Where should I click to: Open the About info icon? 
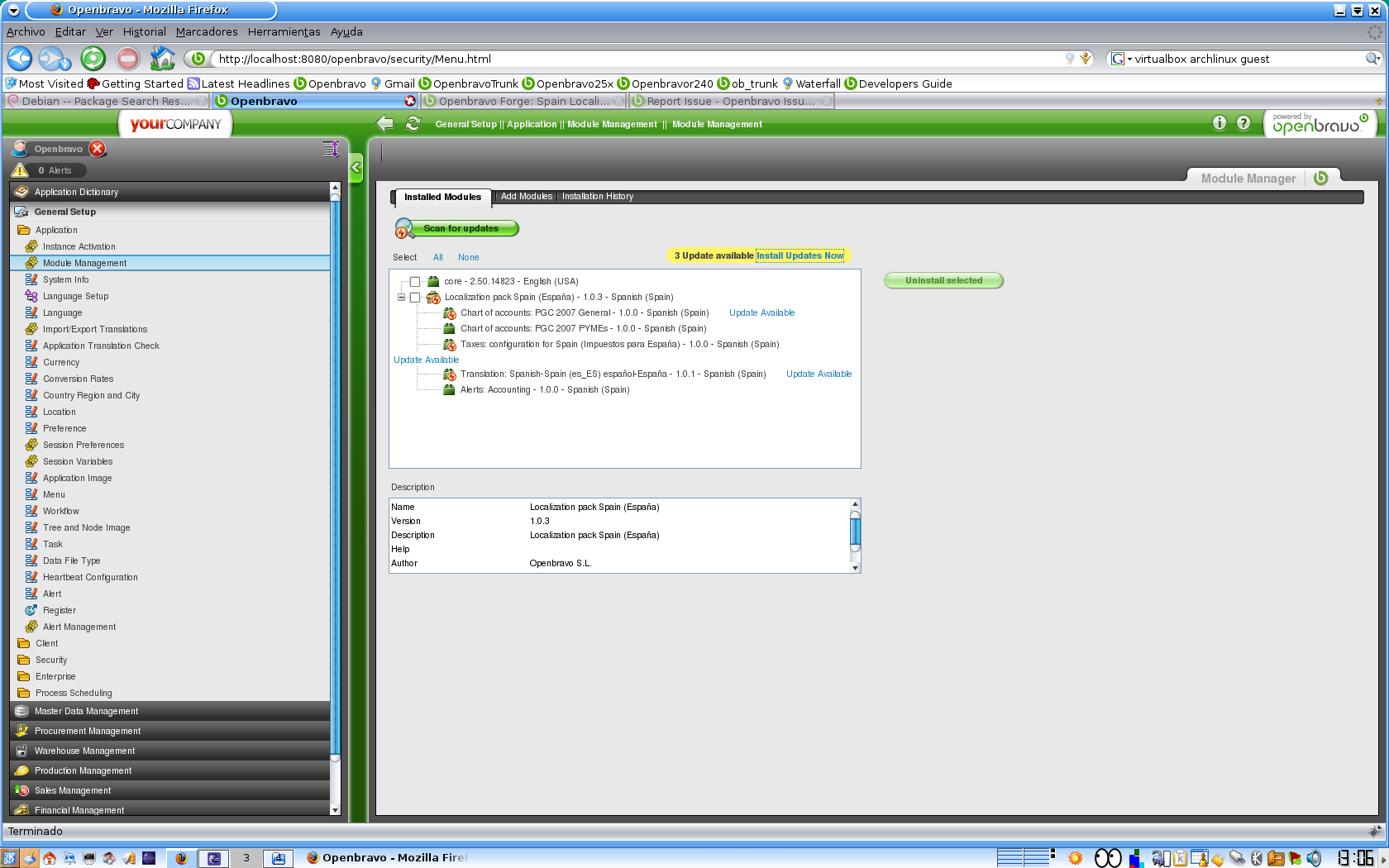(1219, 123)
